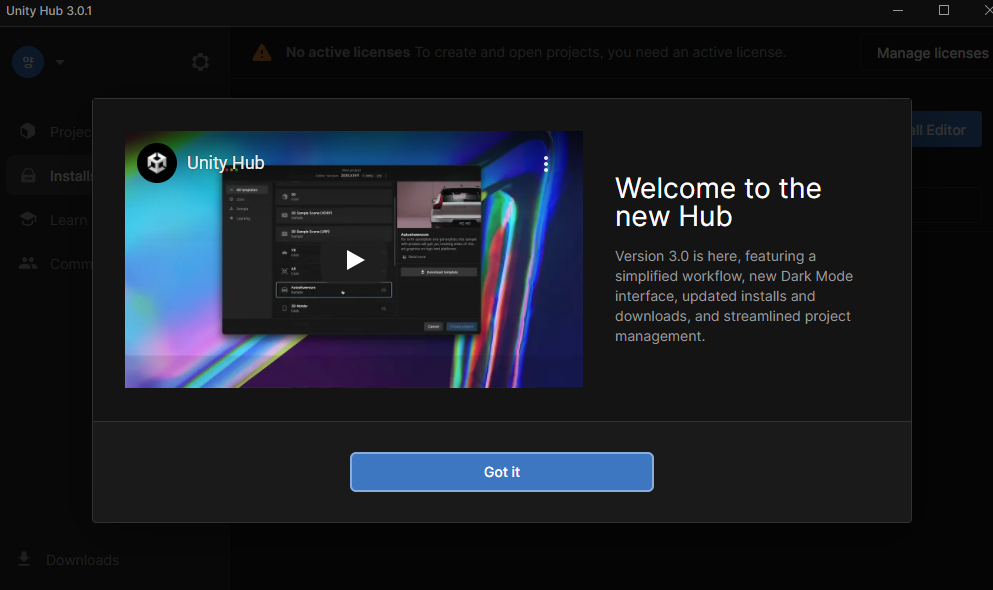Minimize the Unity Hub window
This screenshot has height=590, width=993.
898,11
